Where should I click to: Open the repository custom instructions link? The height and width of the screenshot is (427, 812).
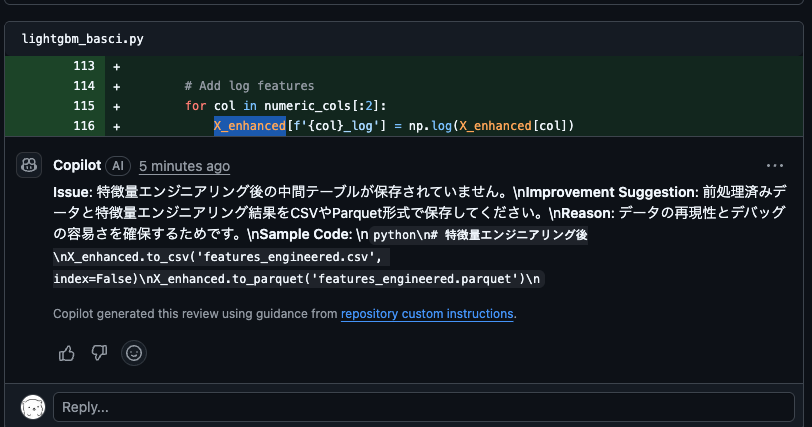tap(427, 314)
